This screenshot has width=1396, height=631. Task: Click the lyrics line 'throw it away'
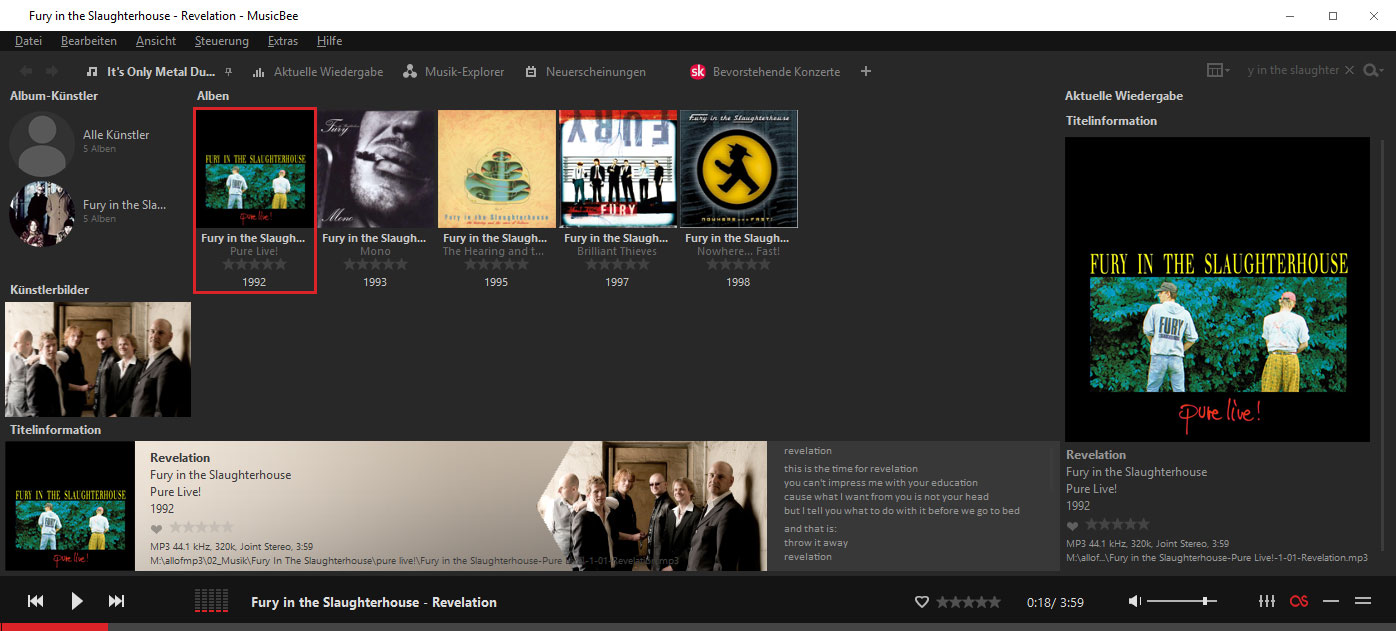(816, 543)
